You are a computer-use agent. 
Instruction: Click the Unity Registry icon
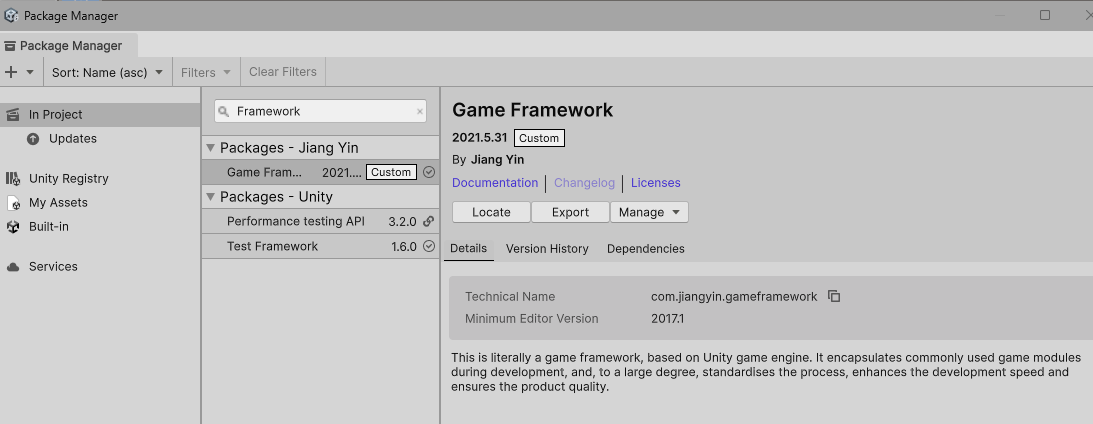point(13,179)
